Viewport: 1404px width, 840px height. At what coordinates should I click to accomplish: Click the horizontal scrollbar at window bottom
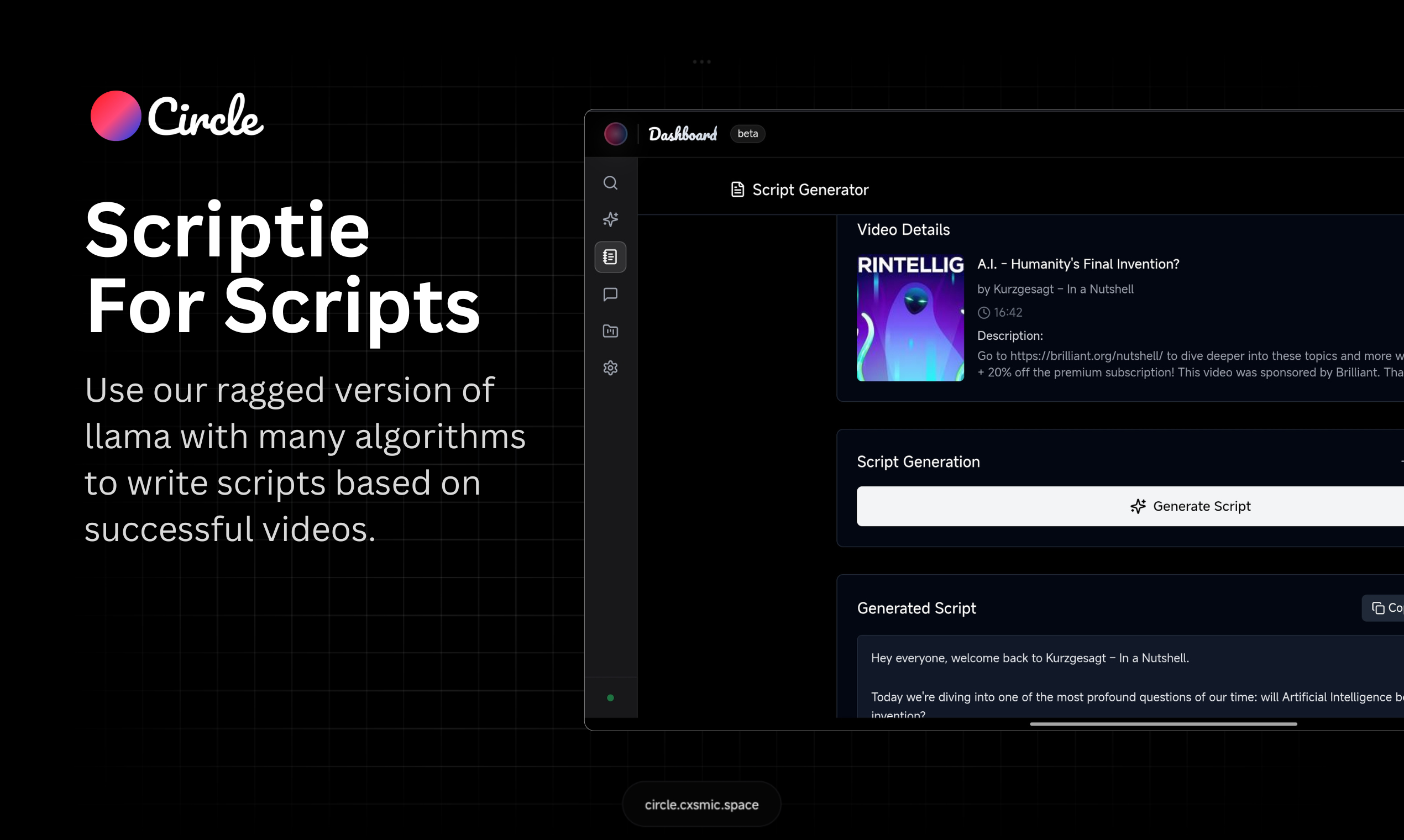1163,723
